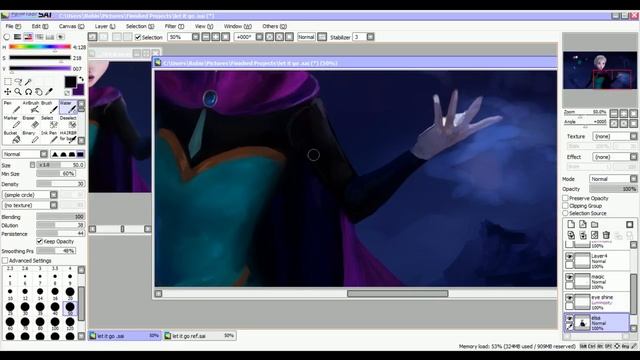This screenshot has height=360, width=640.
Task: Open the Window menu
Action: (x=238, y=26)
